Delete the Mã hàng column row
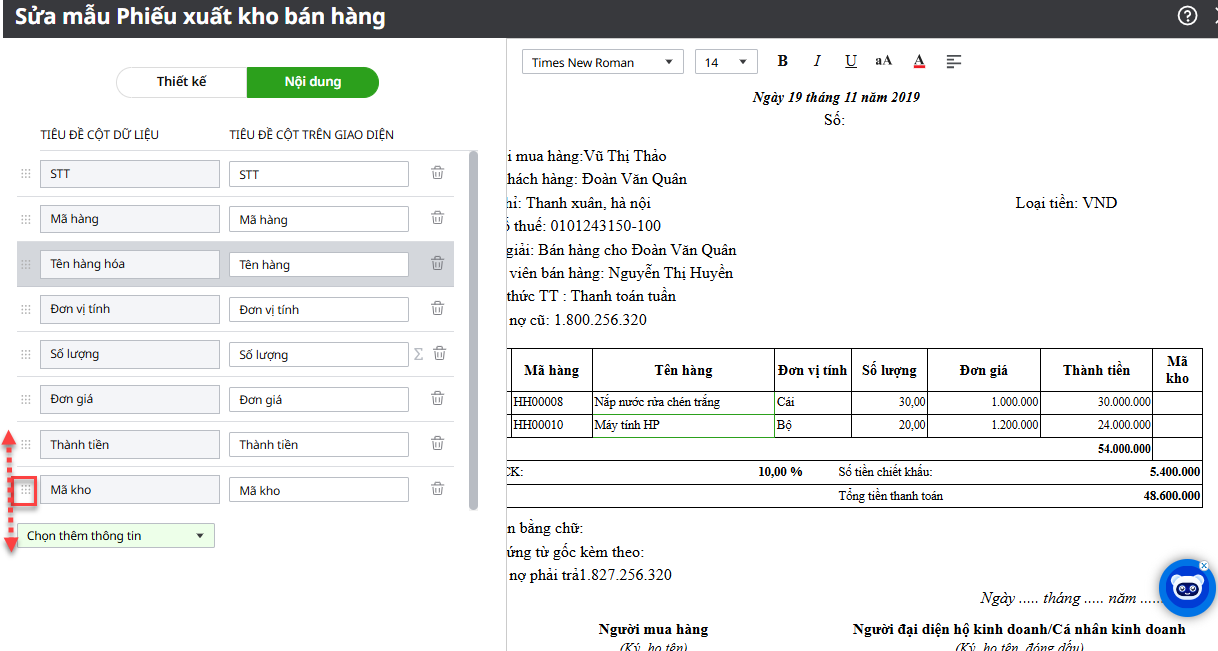1218x651 pixels. point(437,218)
